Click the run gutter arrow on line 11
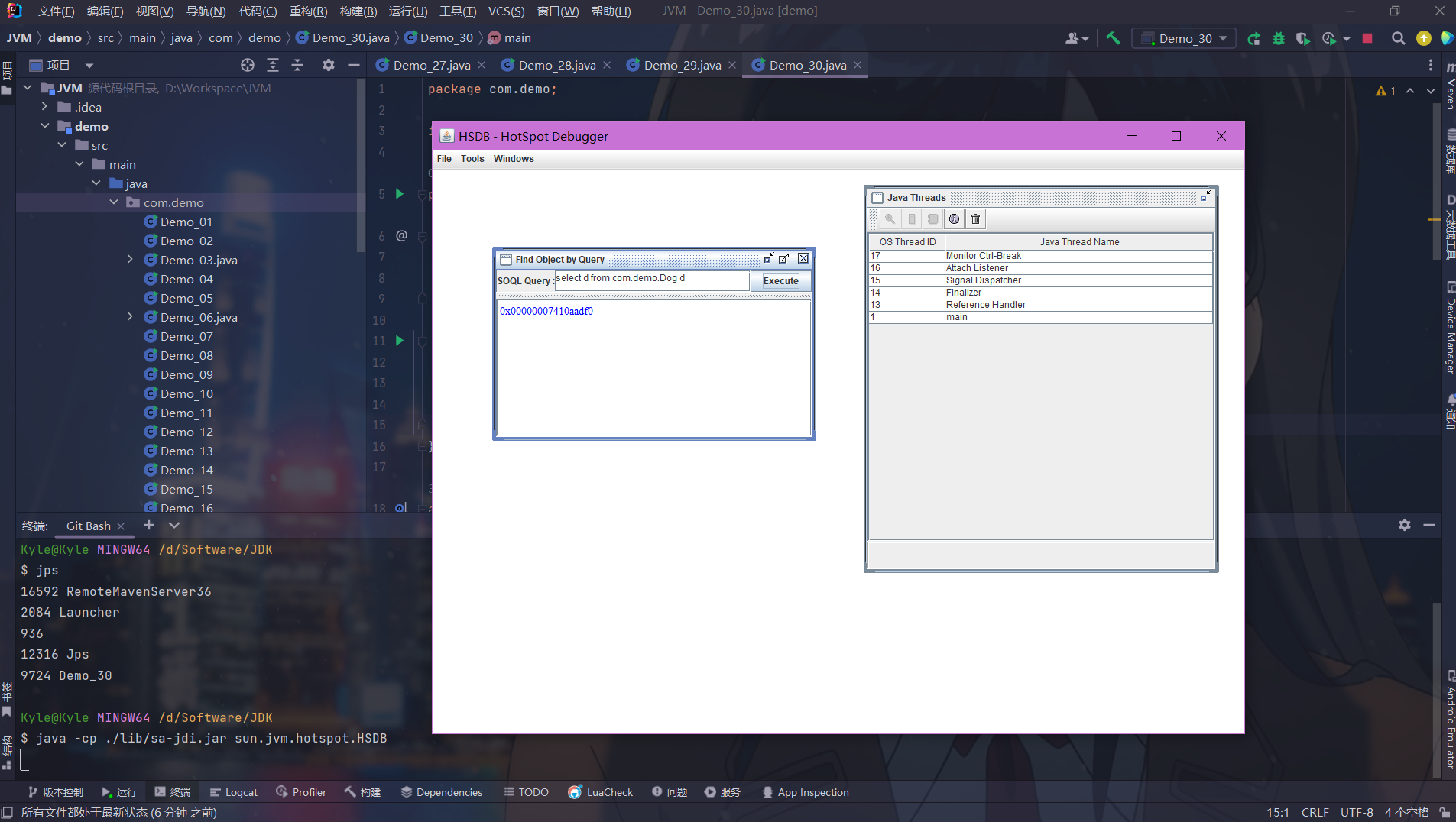This screenshot has height=822, width=1456. click(x=399, y=341)
